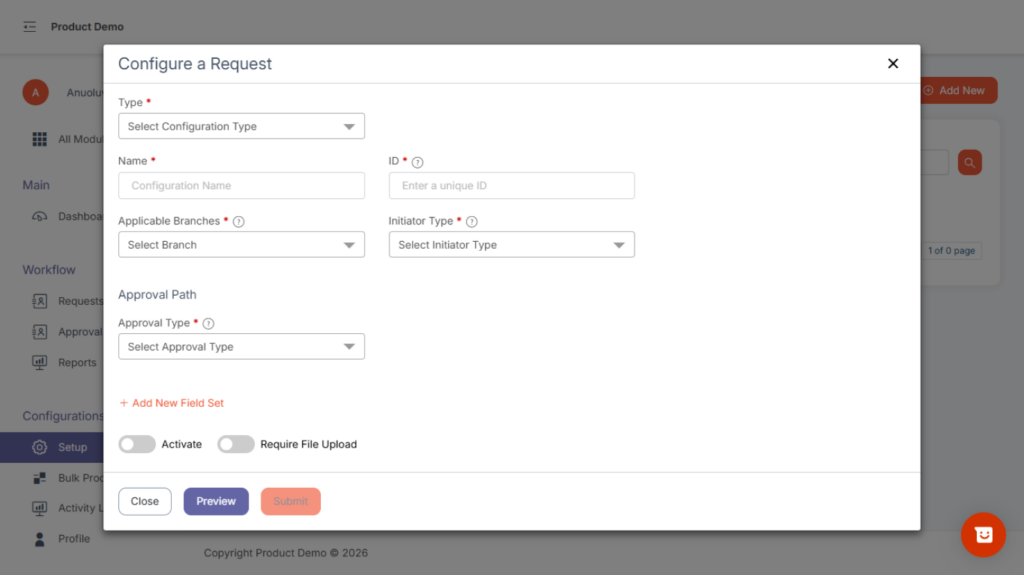Turn on Require File Upload toggle
The image size is (1024, 575).
(x=236, y=444)
